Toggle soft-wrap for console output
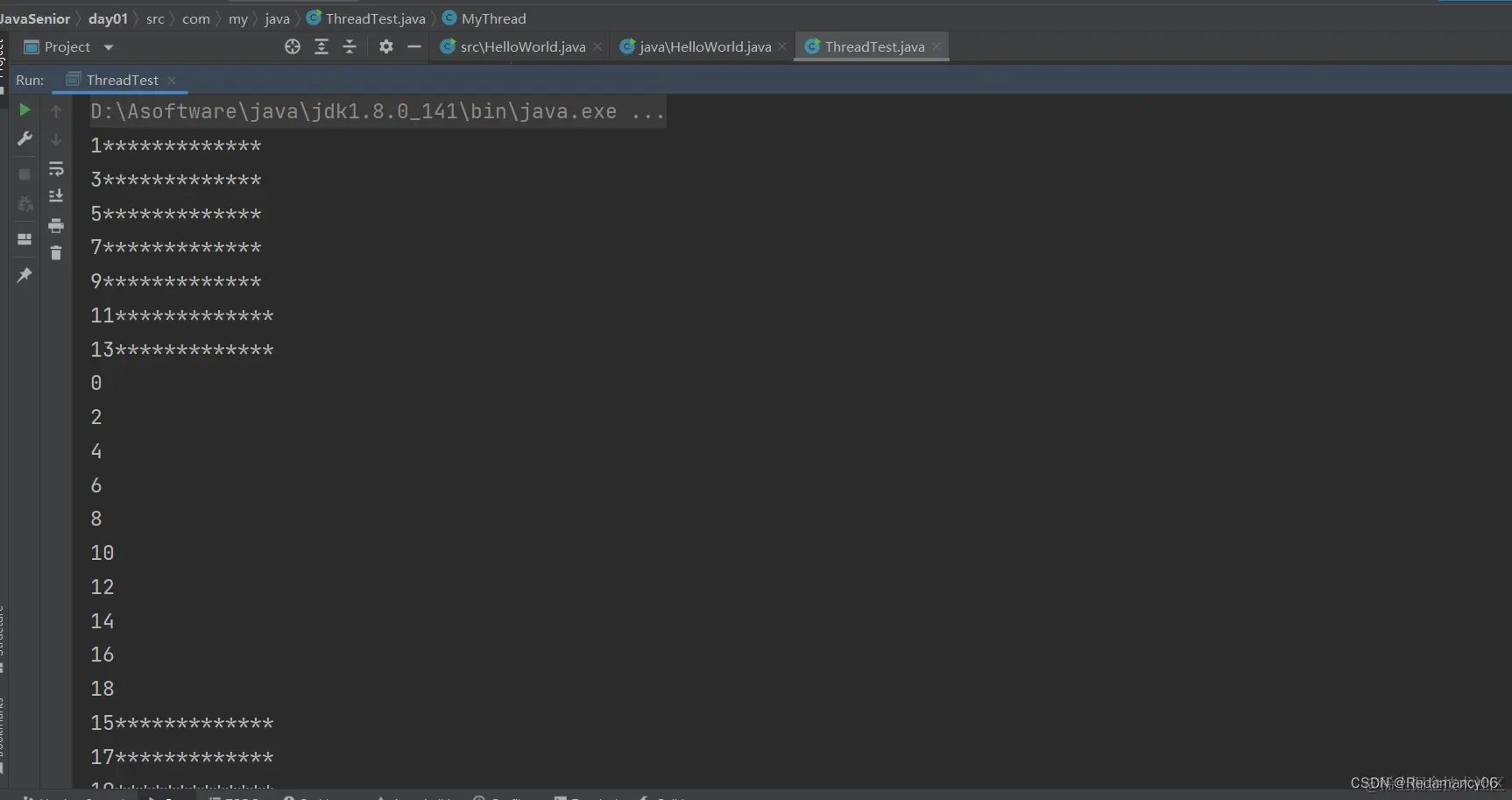 56,168
